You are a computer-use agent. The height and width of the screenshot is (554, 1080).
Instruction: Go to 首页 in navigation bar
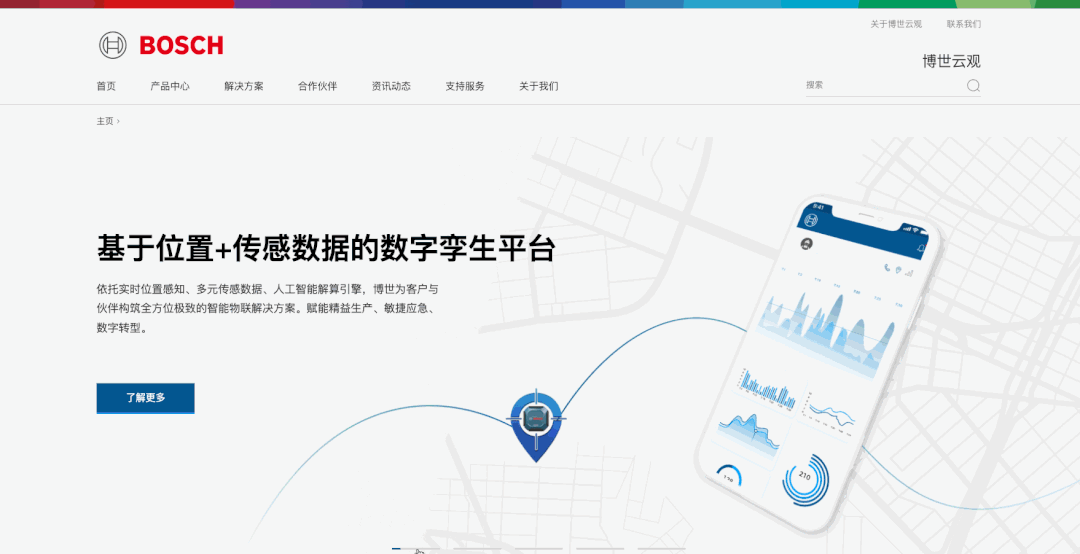coord(106,86)
